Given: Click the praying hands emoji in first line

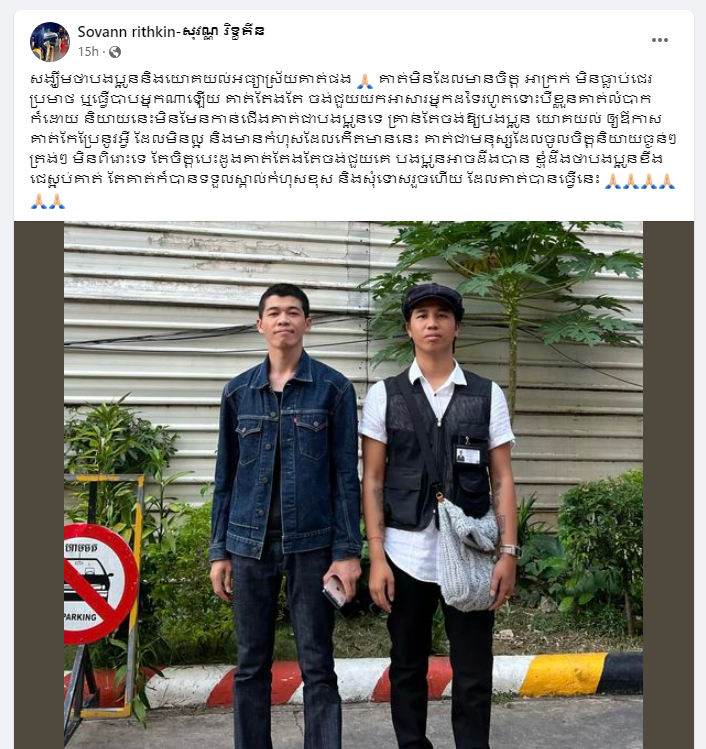Looking at the screenshot, I should point(364,80).
